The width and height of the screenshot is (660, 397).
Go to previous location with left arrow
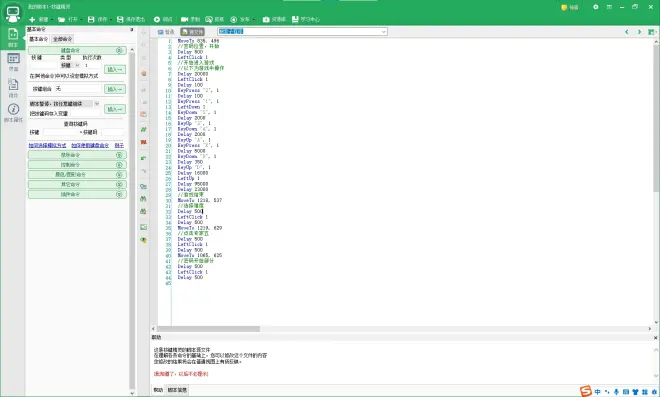pos(627,32)
